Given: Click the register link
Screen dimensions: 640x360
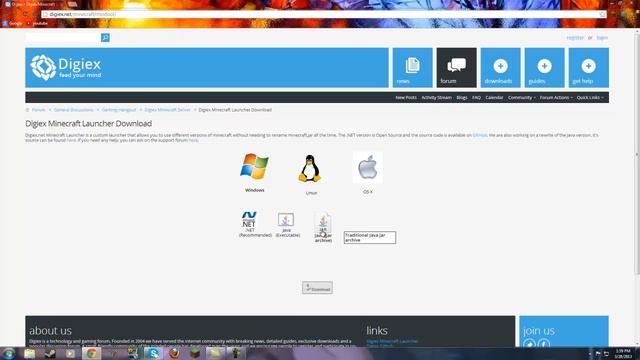Looking at the screenshot, I should coord(575,38).
